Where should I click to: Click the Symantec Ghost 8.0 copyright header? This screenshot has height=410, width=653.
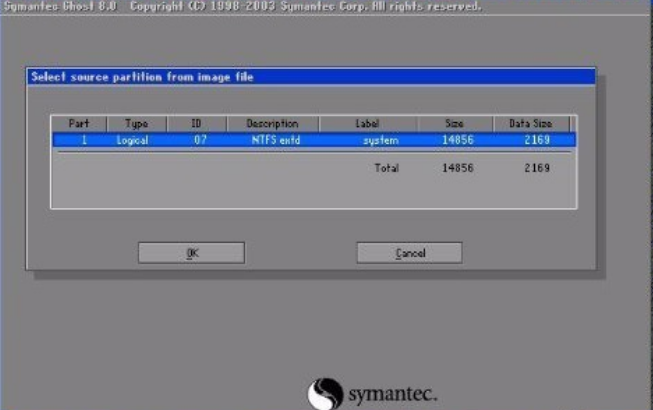pyautogui.click(x=240, y=7)
